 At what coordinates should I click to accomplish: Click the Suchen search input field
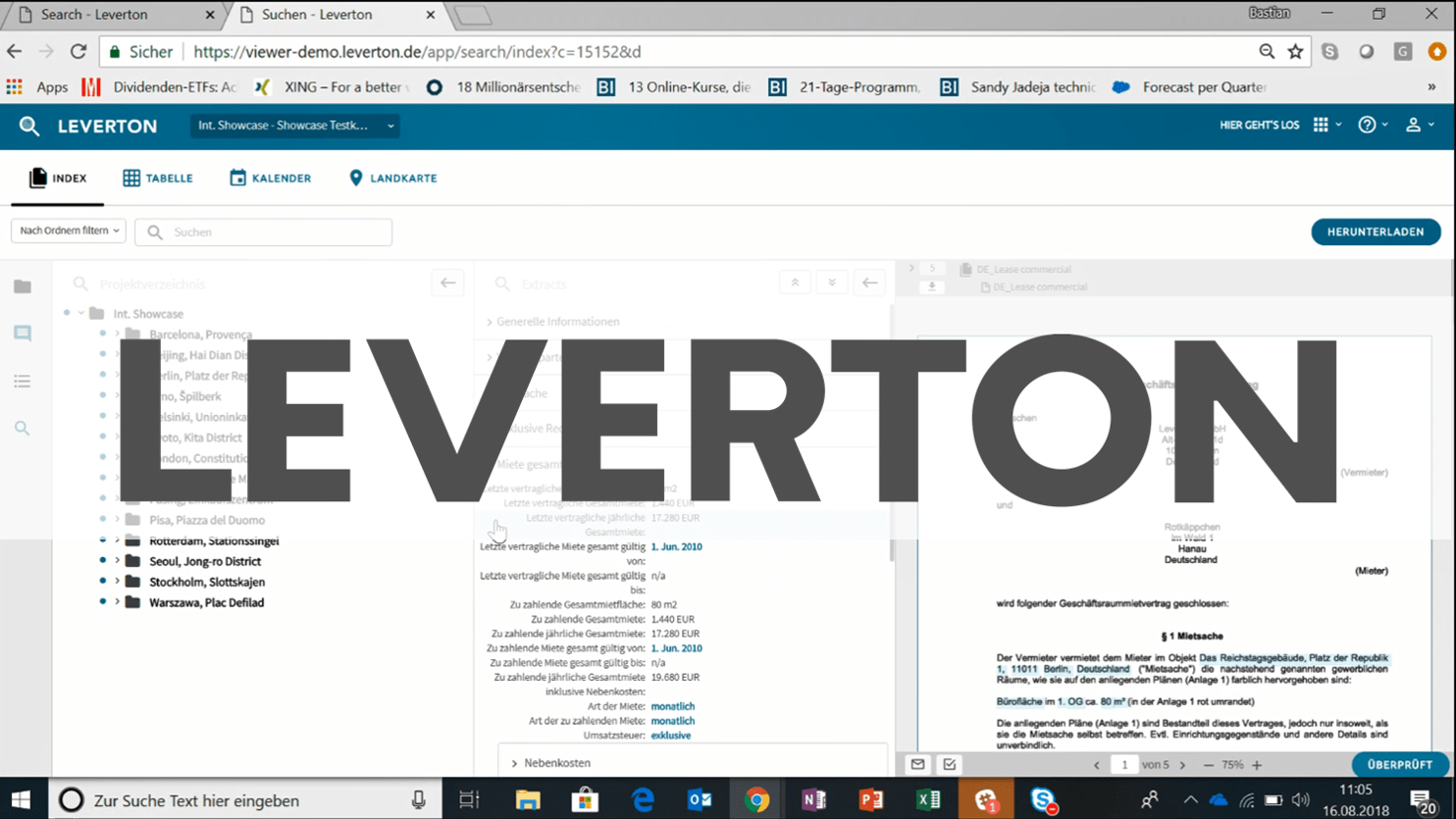[x=263, y=231]
